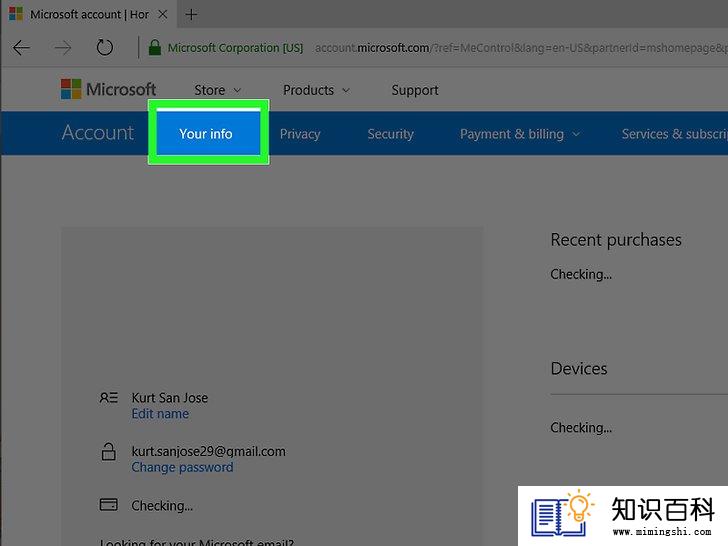Click the address bar URL
The image size is (728, 546).
pos(521,48)
